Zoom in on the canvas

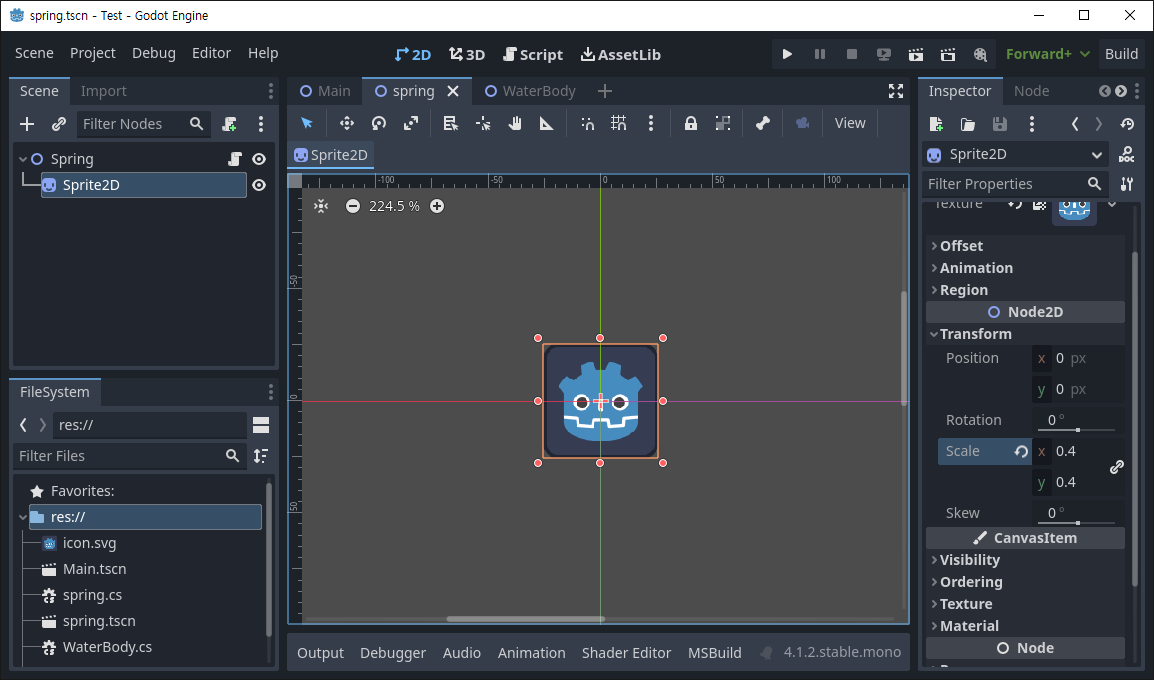(x=437, y=206)
